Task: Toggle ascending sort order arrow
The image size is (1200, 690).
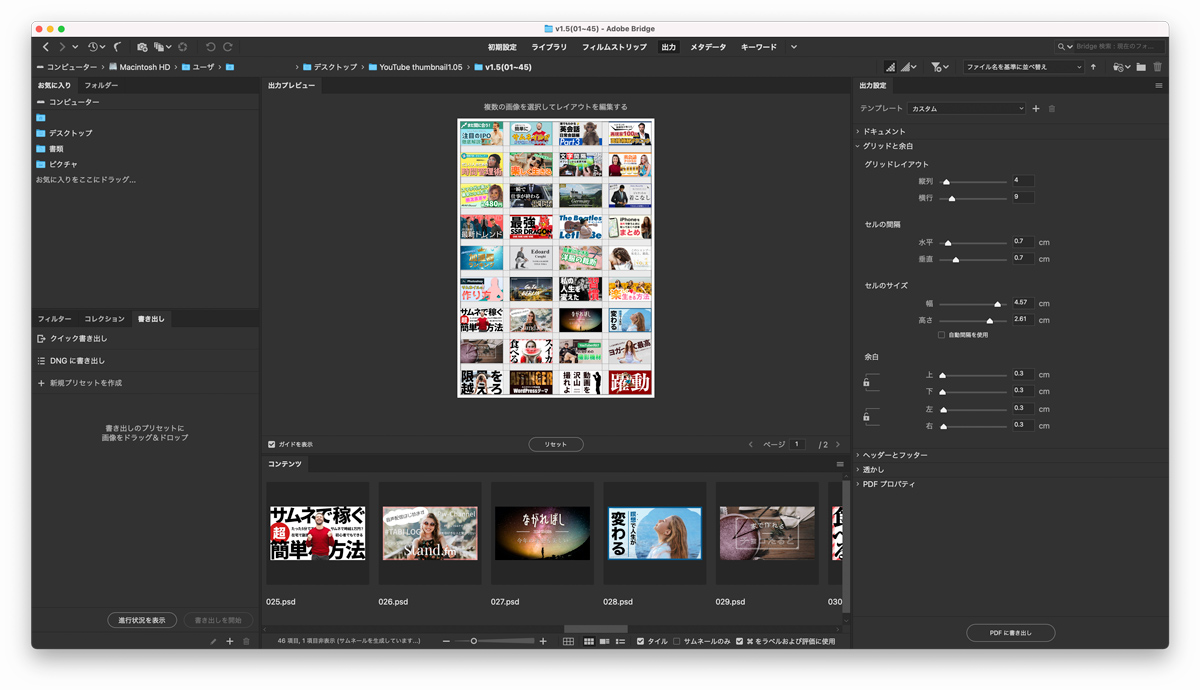Action: click(x=1093, y=67)
